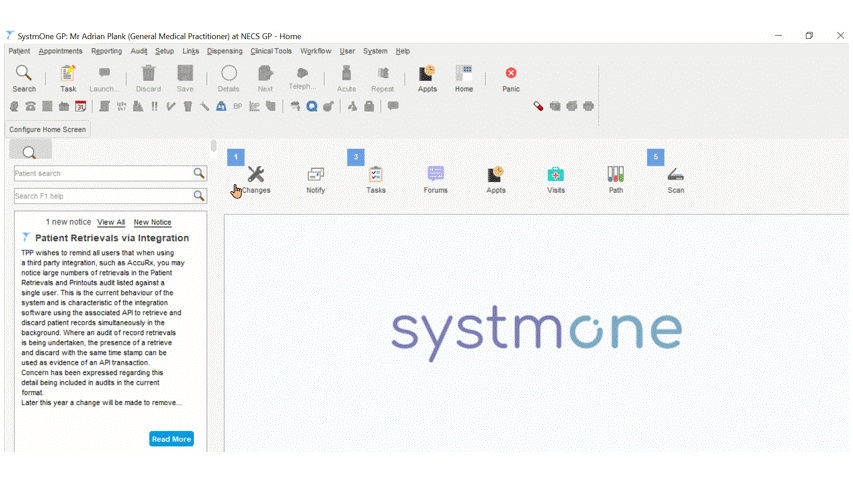Click the View All notices link

111,222
